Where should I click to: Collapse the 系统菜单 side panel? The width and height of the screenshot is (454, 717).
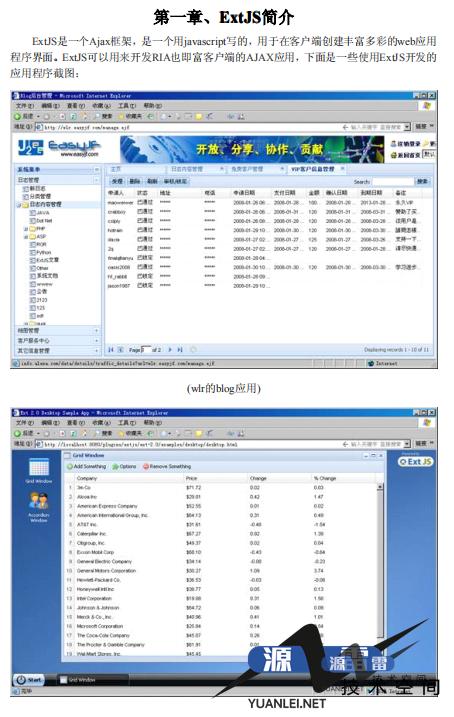(96, 170)
